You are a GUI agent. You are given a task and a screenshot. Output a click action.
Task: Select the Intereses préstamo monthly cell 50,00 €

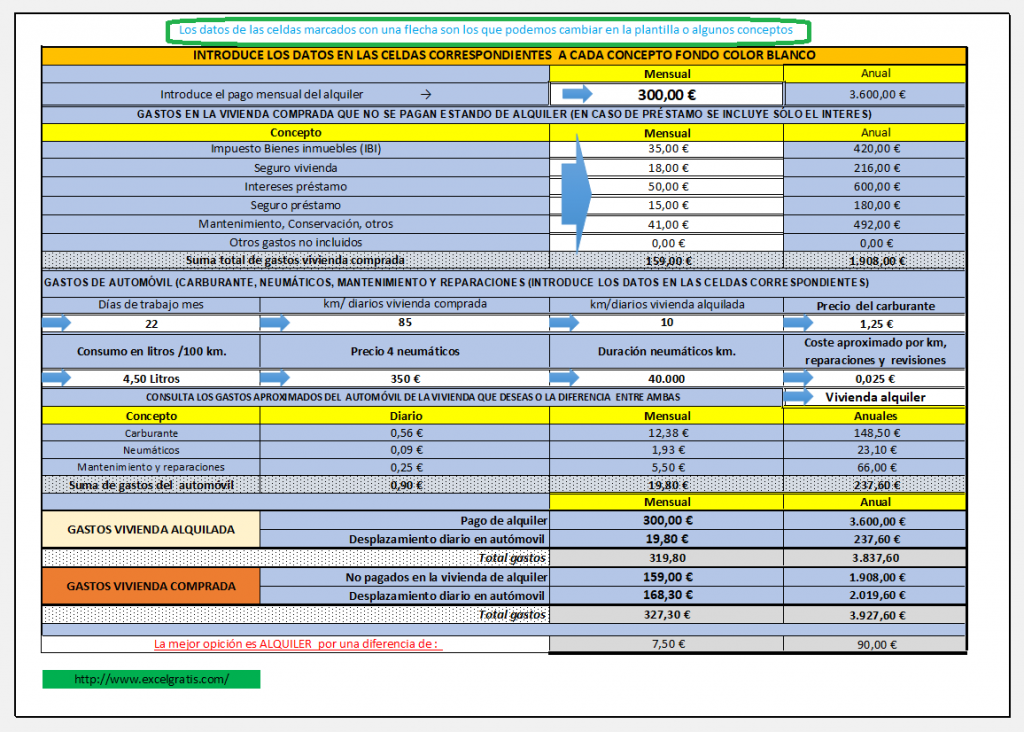tap(667, 186)
